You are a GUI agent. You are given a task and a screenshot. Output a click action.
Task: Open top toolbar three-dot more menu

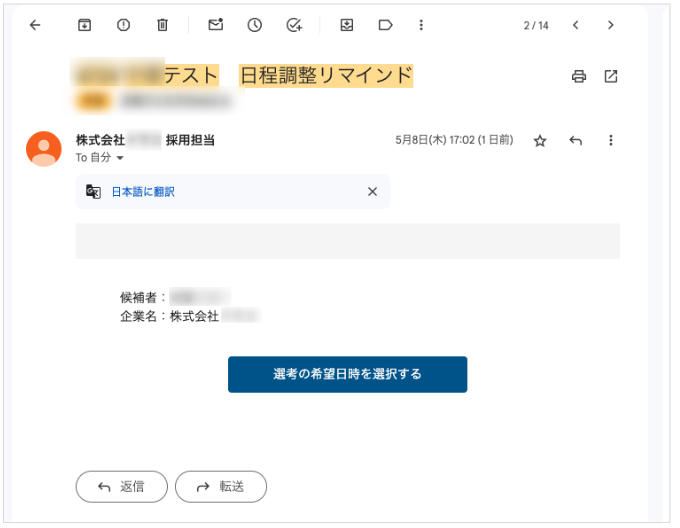pyautogui.click(x=421, y=25)
